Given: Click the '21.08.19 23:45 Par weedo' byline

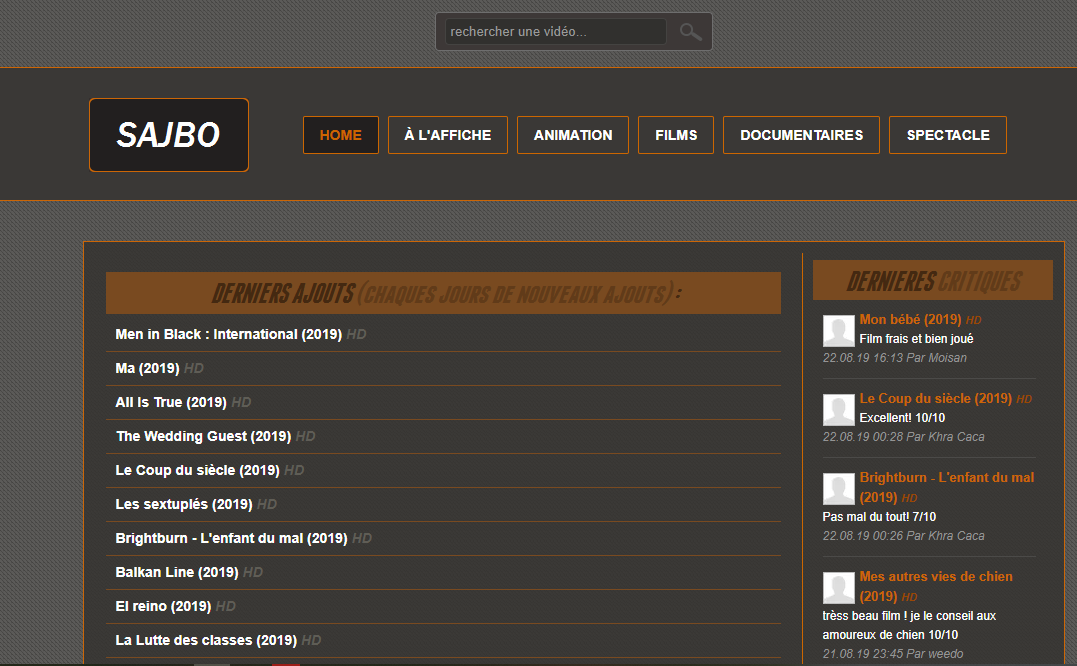Looking at the screenshot, I should 893,654.
